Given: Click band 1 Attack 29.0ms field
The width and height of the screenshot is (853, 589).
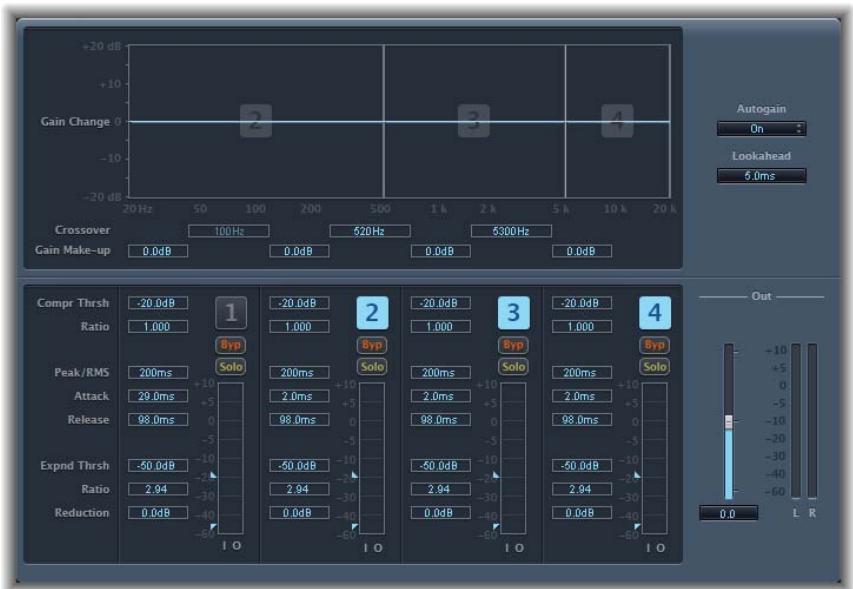Looking at the screenshot, I should [158, 396].
